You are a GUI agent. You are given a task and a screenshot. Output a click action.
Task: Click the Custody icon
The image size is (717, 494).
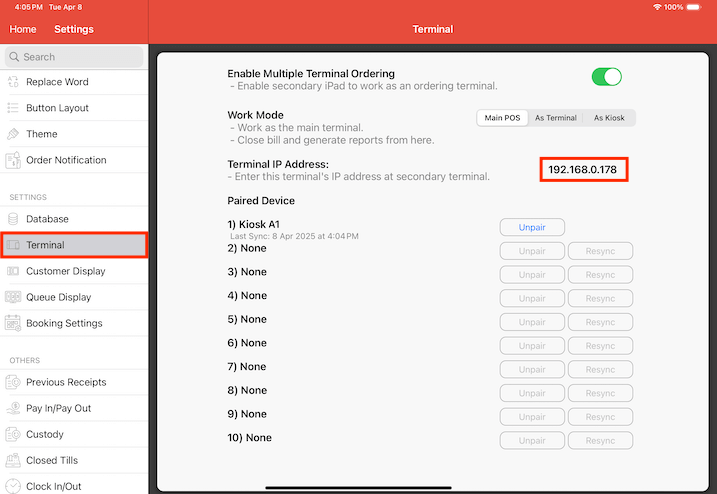(x=13, y=434)
